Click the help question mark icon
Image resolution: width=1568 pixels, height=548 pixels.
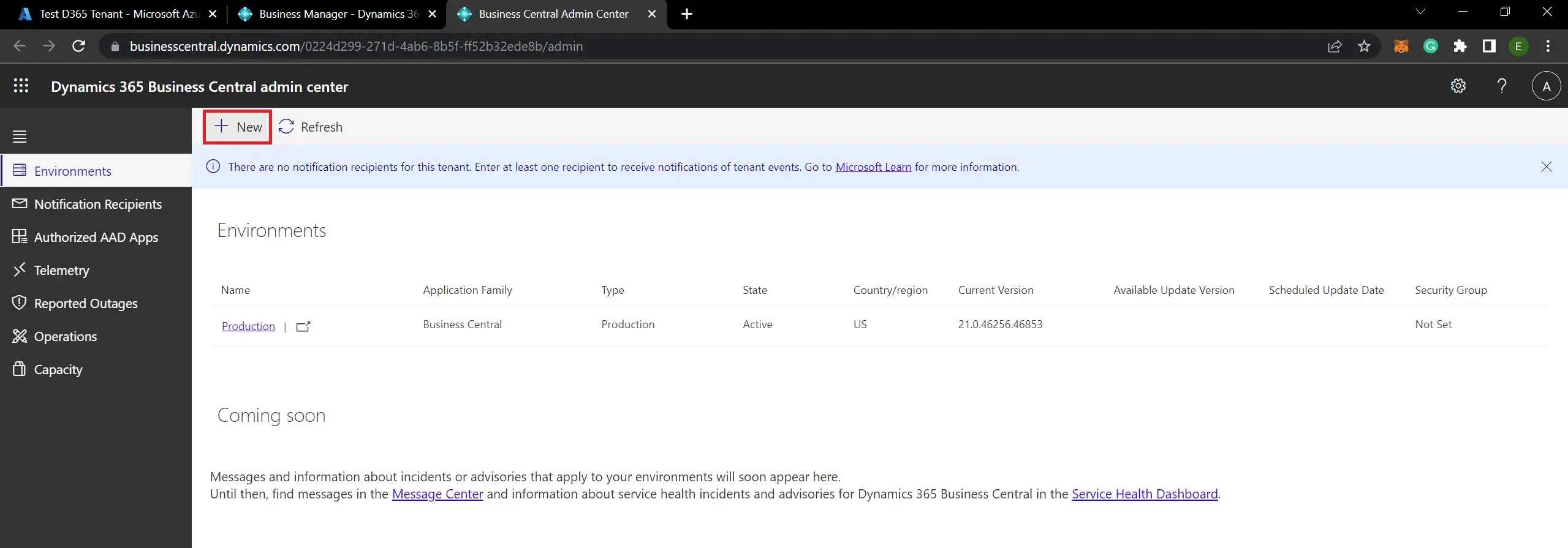pos(1501,86)
